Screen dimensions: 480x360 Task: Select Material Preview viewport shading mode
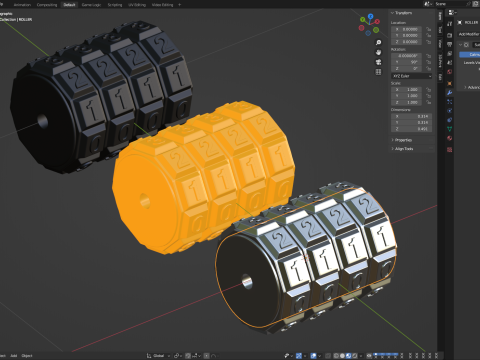click(348, 356)
